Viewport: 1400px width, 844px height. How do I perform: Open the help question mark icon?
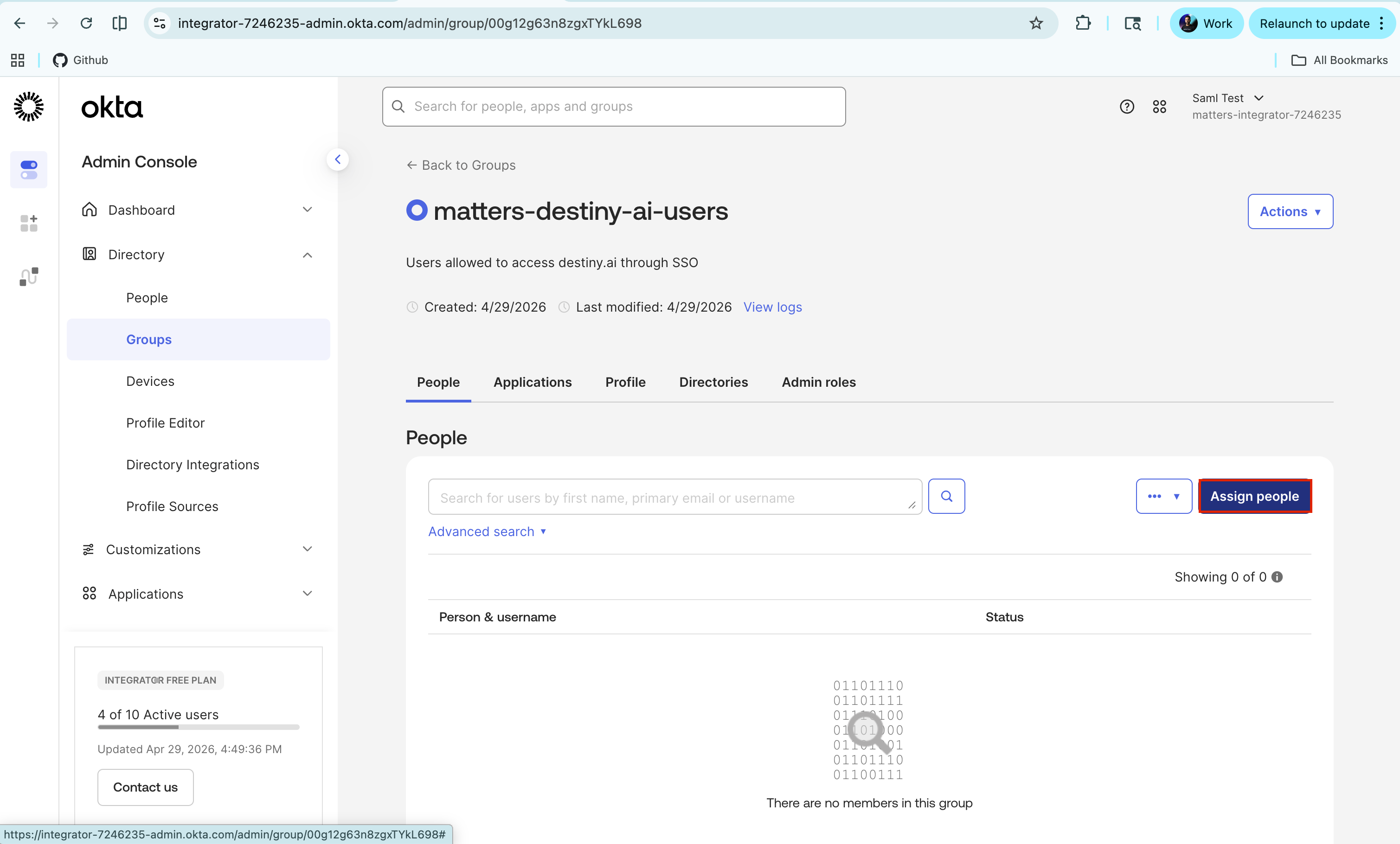tap(1127, 106)
